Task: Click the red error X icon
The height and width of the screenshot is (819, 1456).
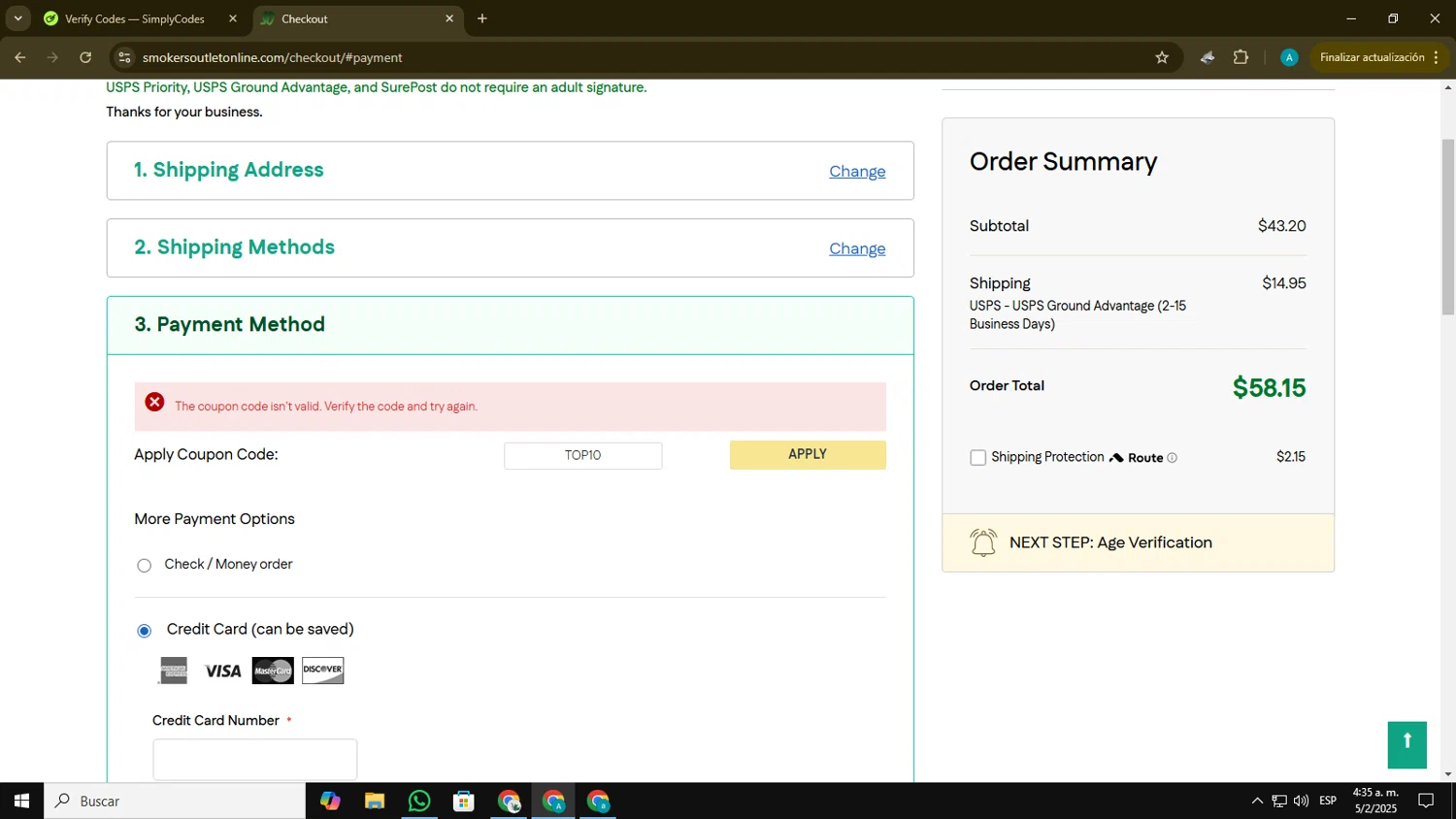Action: [154, 402]
